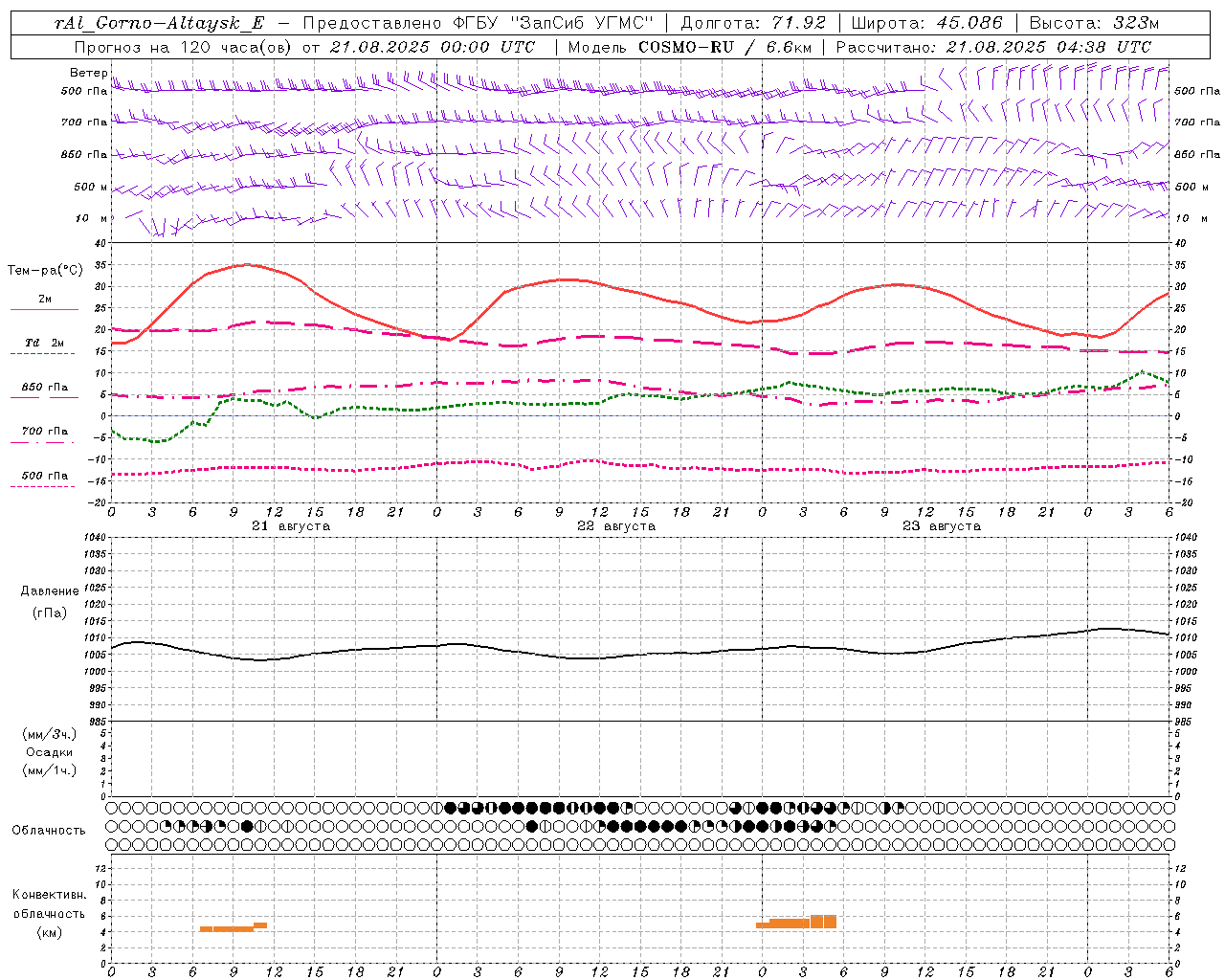The height and width of the screenshot is (980, 1225).
Task: Select the 700 гПа temperature legend entry
Action: point(44,432)
